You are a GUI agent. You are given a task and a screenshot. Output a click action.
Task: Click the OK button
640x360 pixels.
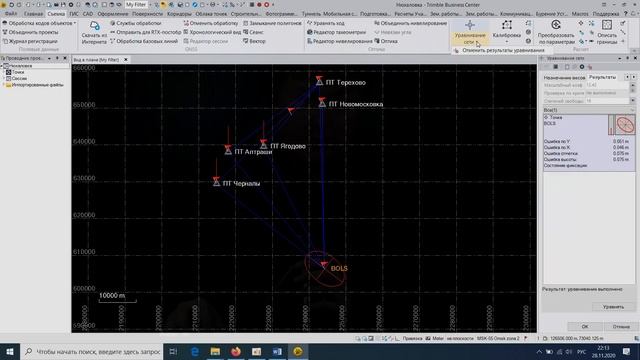(585, 327)
